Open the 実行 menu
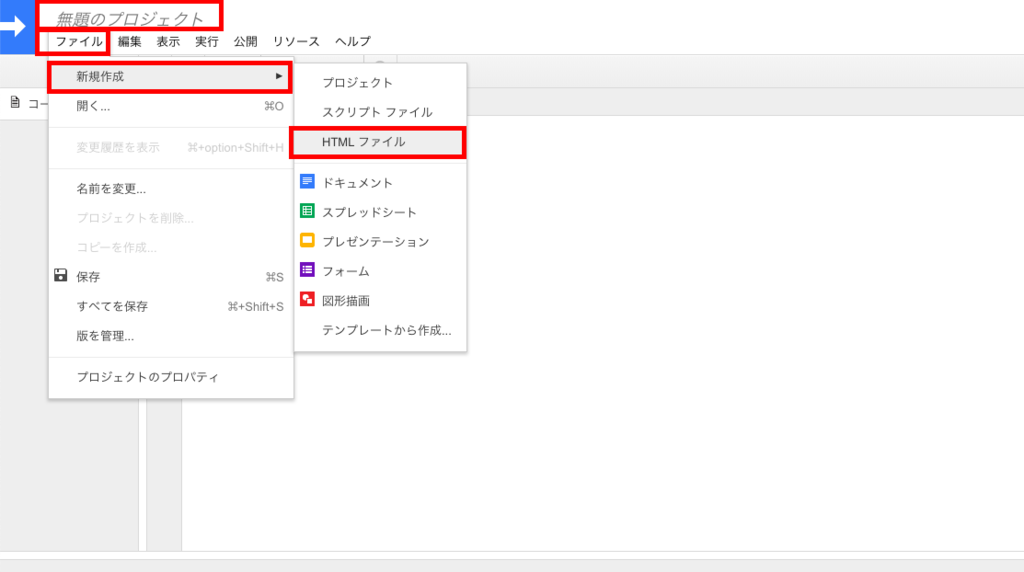 (x=206, y=42)
